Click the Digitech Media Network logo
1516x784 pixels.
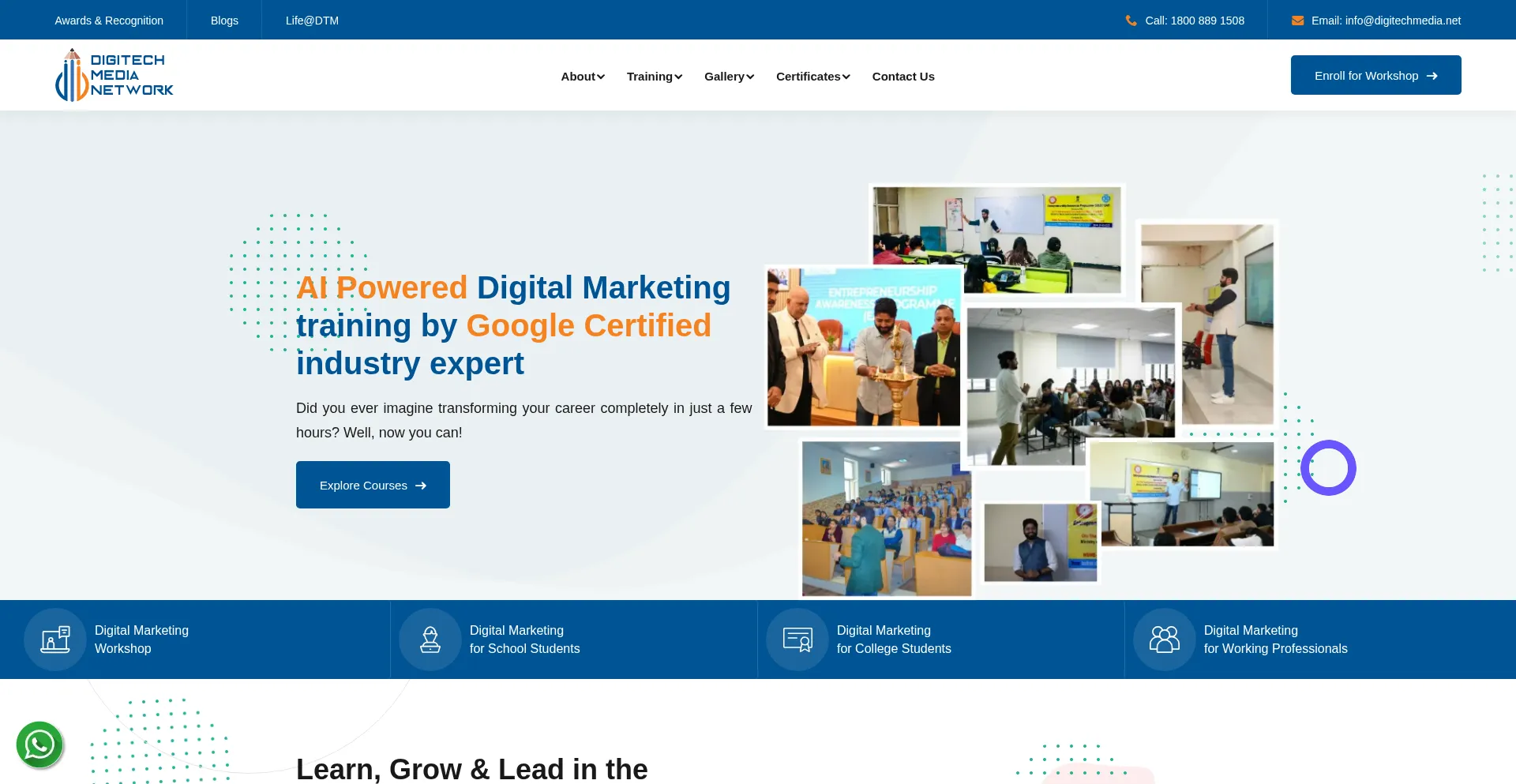click(114, 75)
